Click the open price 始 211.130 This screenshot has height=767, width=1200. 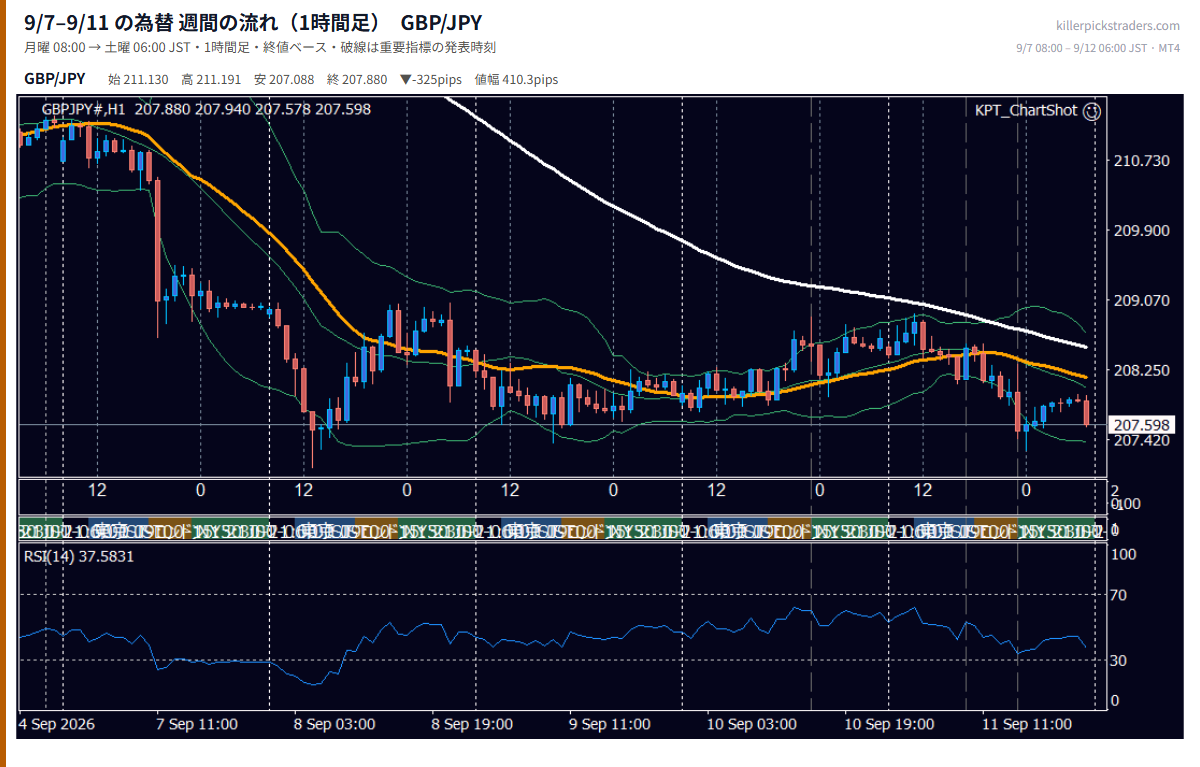tap(138, 80)
